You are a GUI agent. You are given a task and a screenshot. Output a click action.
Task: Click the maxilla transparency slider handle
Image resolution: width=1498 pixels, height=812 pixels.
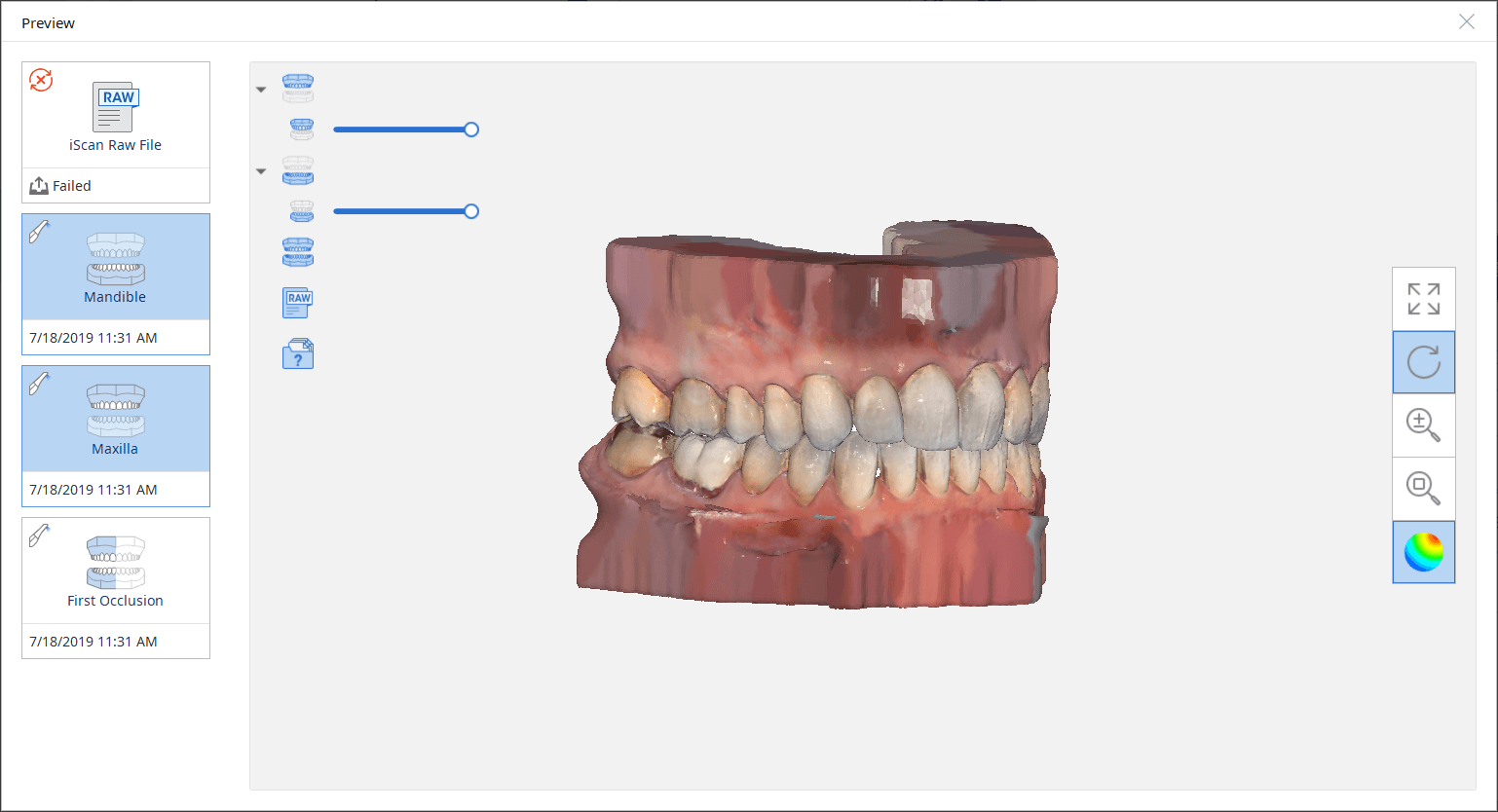pos(471,129)
